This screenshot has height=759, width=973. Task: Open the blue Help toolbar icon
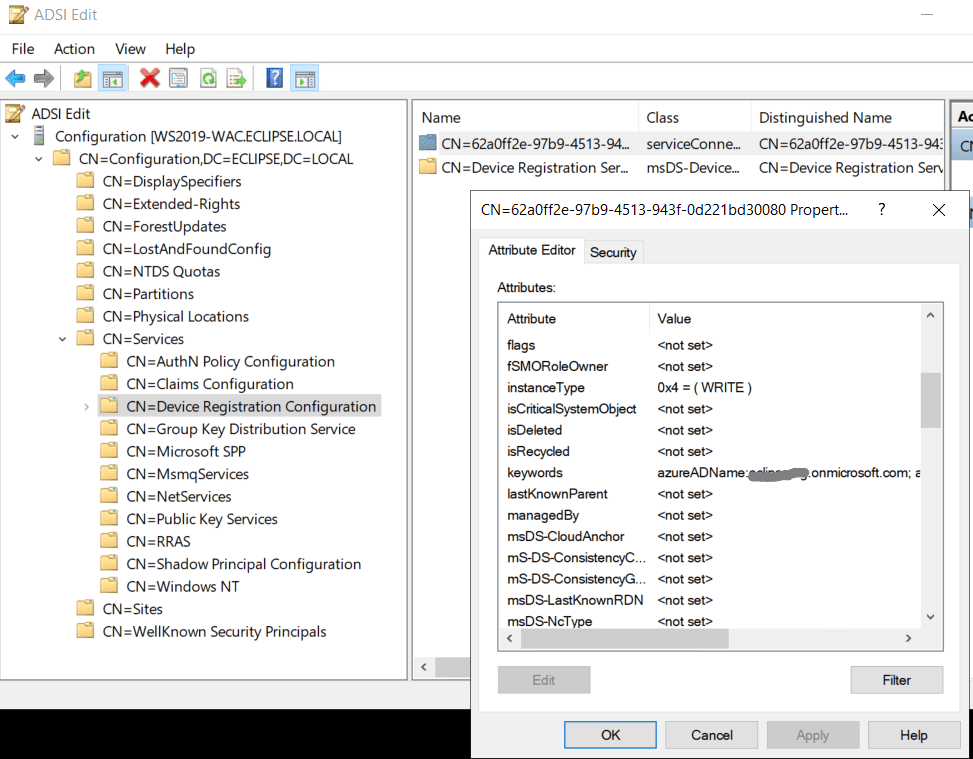point(274,78)
